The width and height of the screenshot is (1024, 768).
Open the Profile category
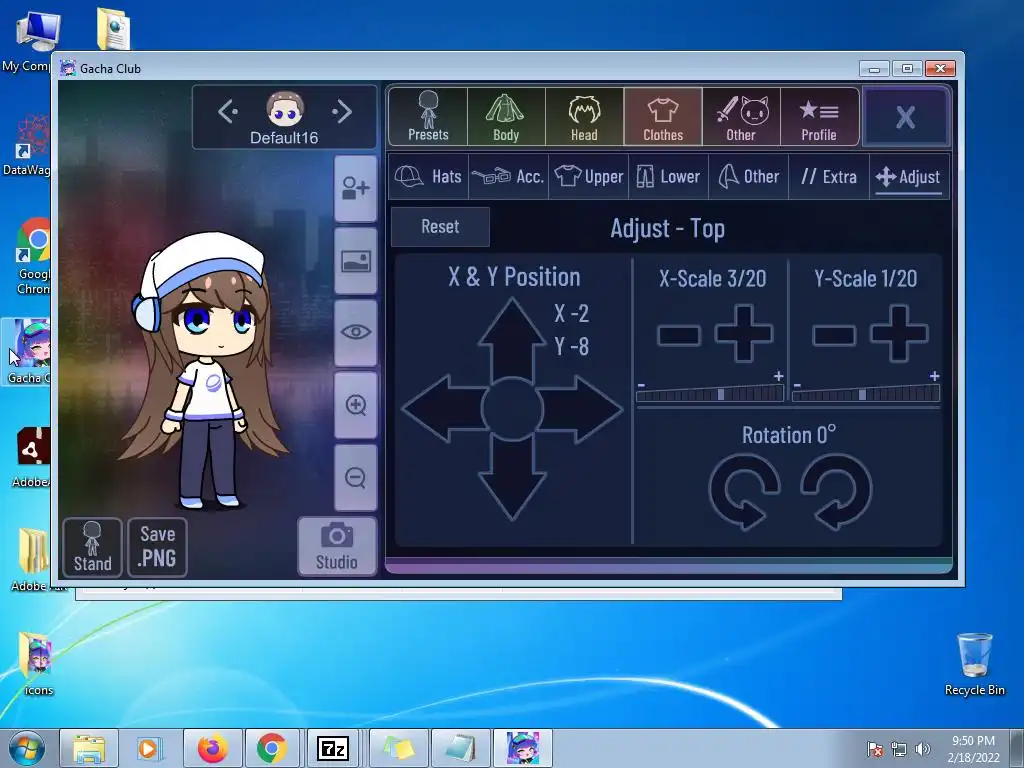click(x=819, y=116)
